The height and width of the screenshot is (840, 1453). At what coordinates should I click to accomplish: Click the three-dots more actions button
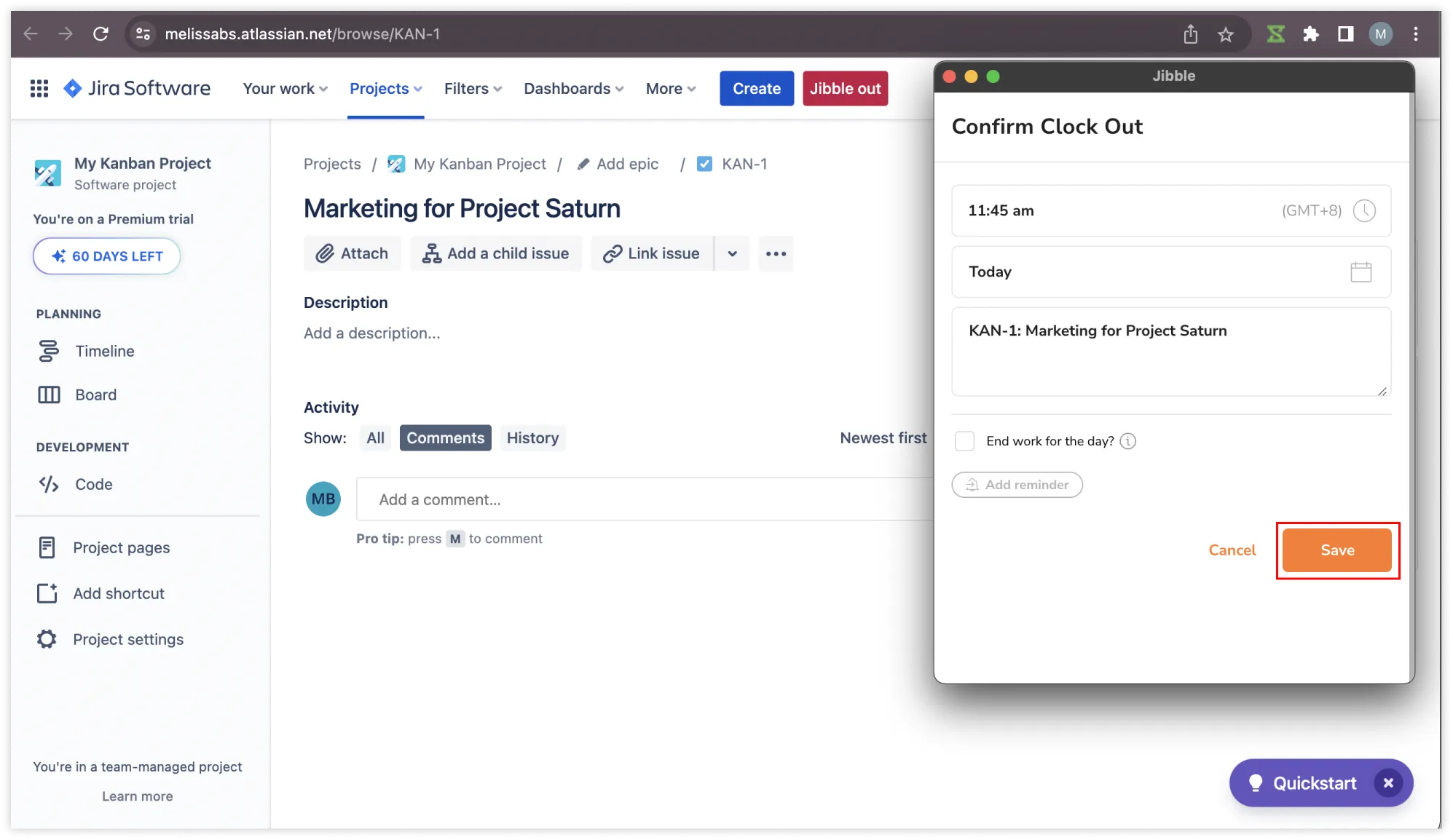pyautogui.click(x=776, y=253)
